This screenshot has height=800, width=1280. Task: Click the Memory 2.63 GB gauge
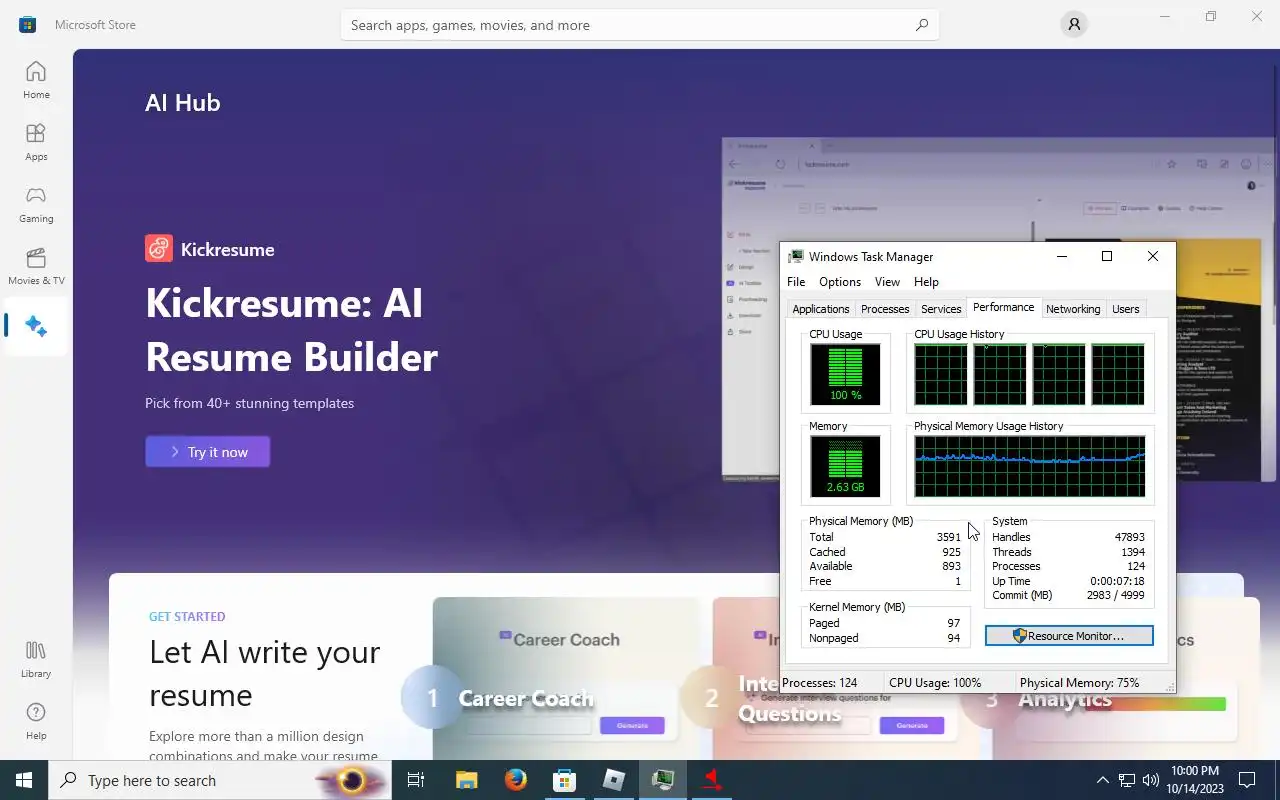click(845, 466)
